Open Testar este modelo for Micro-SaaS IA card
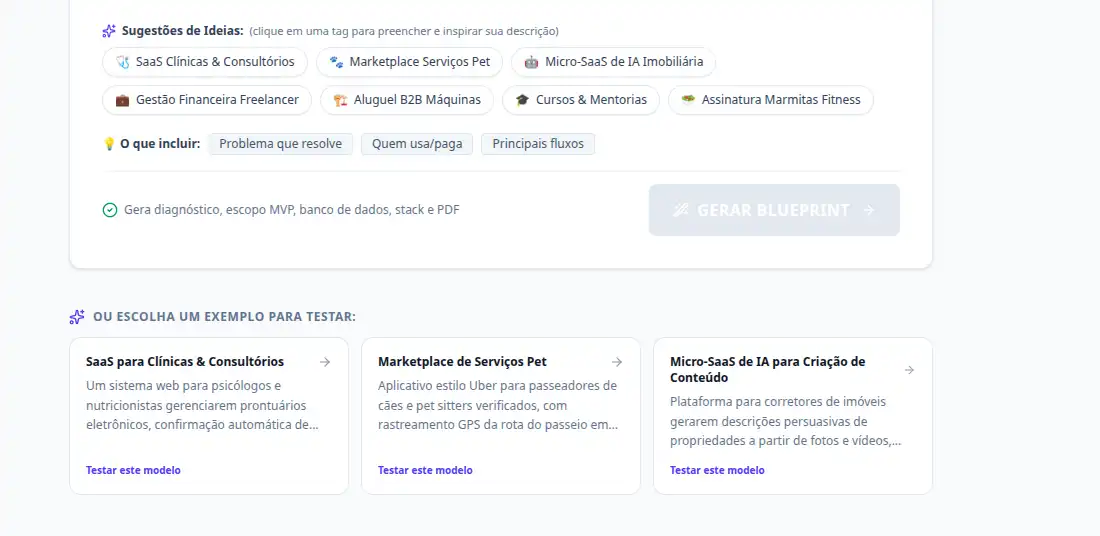The image size is (1100, 536). coord(717,470)
